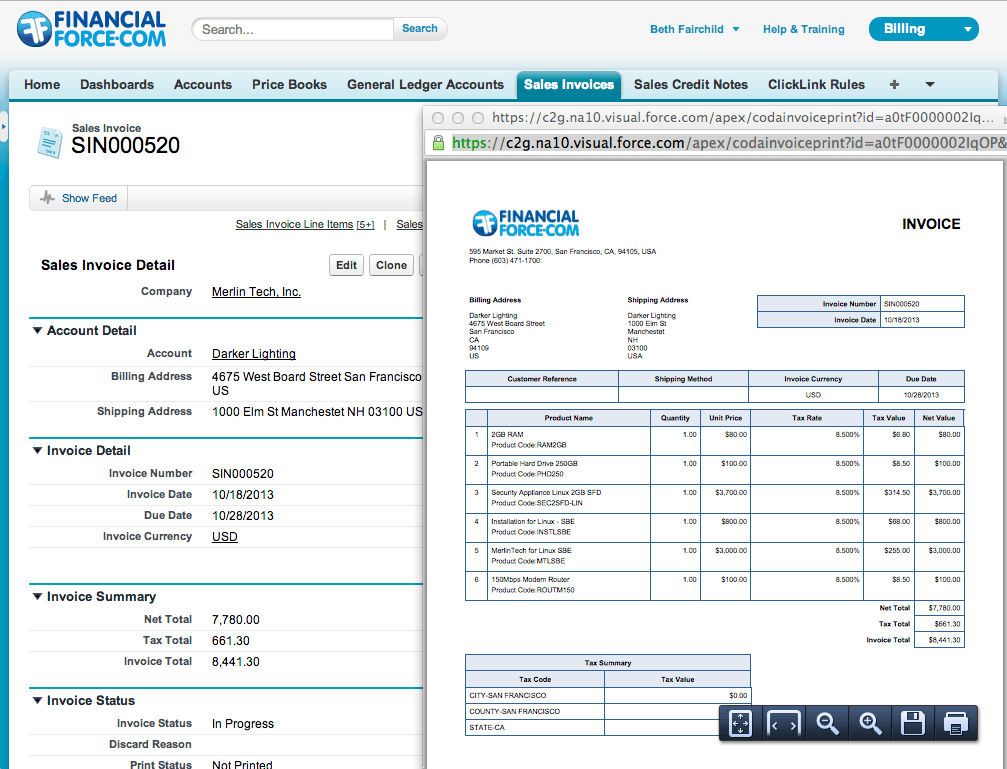
Task: Select the Sales Invoices tab
Action: click(x=569, y=85)
